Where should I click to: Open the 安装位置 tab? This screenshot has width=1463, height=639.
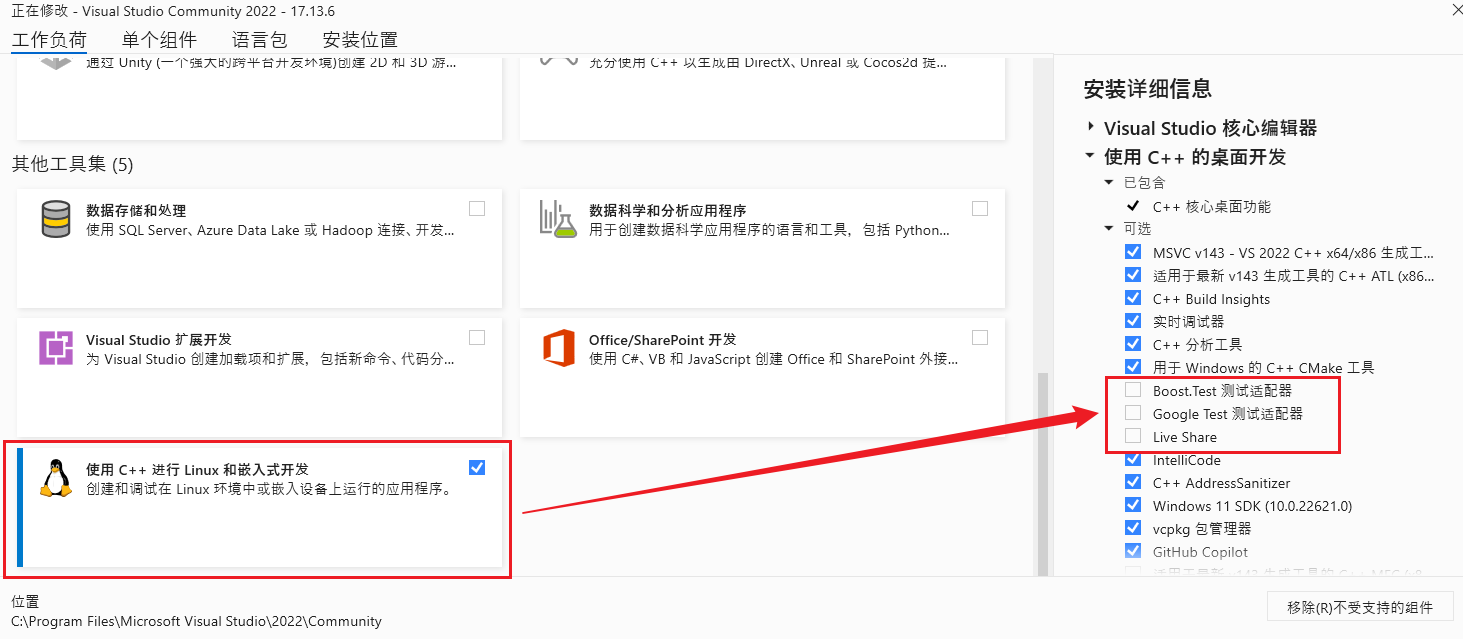pos(360,40)
